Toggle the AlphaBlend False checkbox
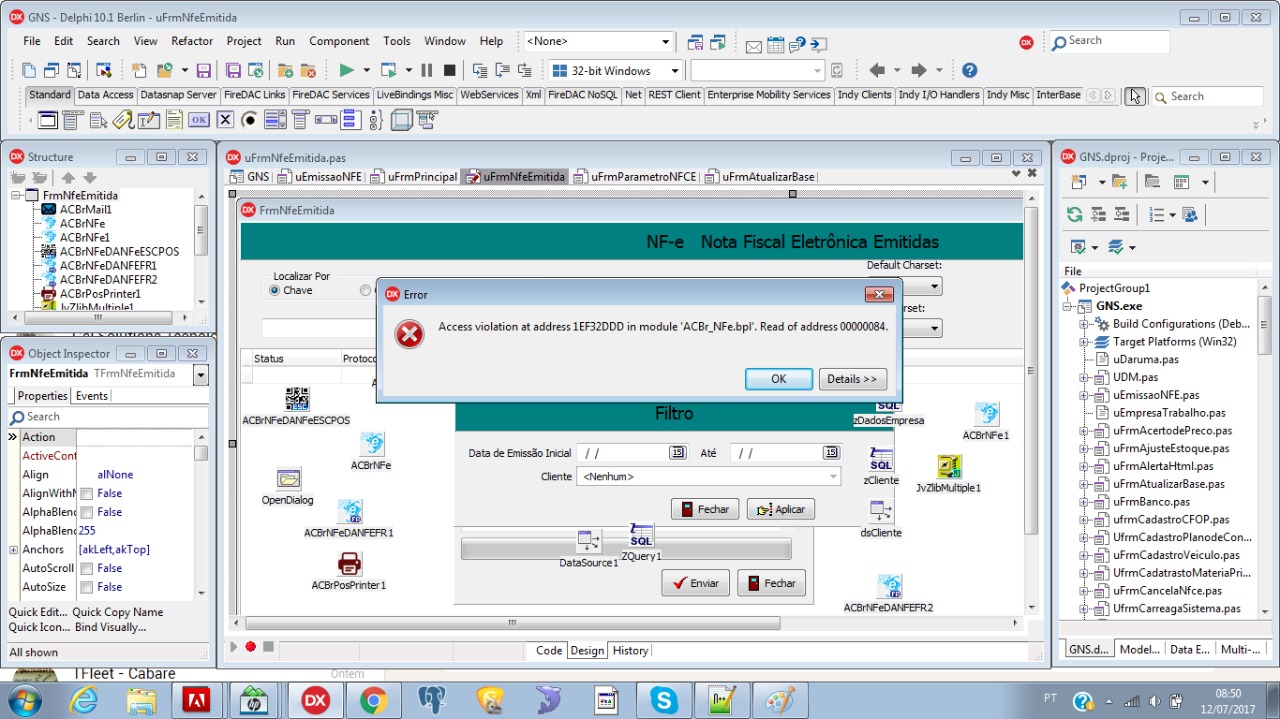Viewport: 1280px width, 719px height. tap(87, 512)
